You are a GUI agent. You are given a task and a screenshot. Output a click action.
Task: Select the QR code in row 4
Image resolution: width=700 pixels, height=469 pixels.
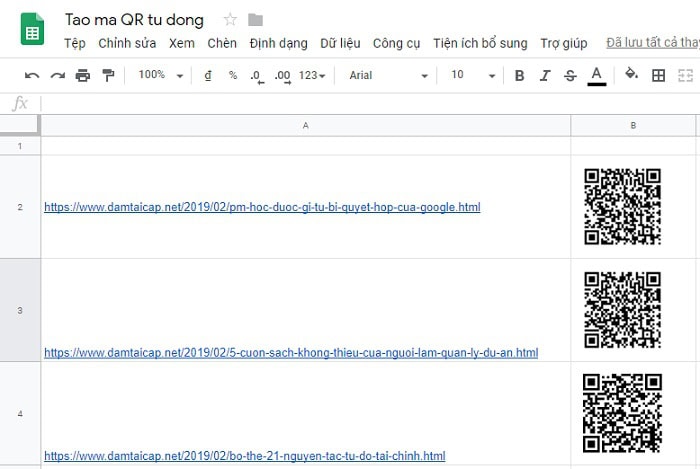coord(622,413)
